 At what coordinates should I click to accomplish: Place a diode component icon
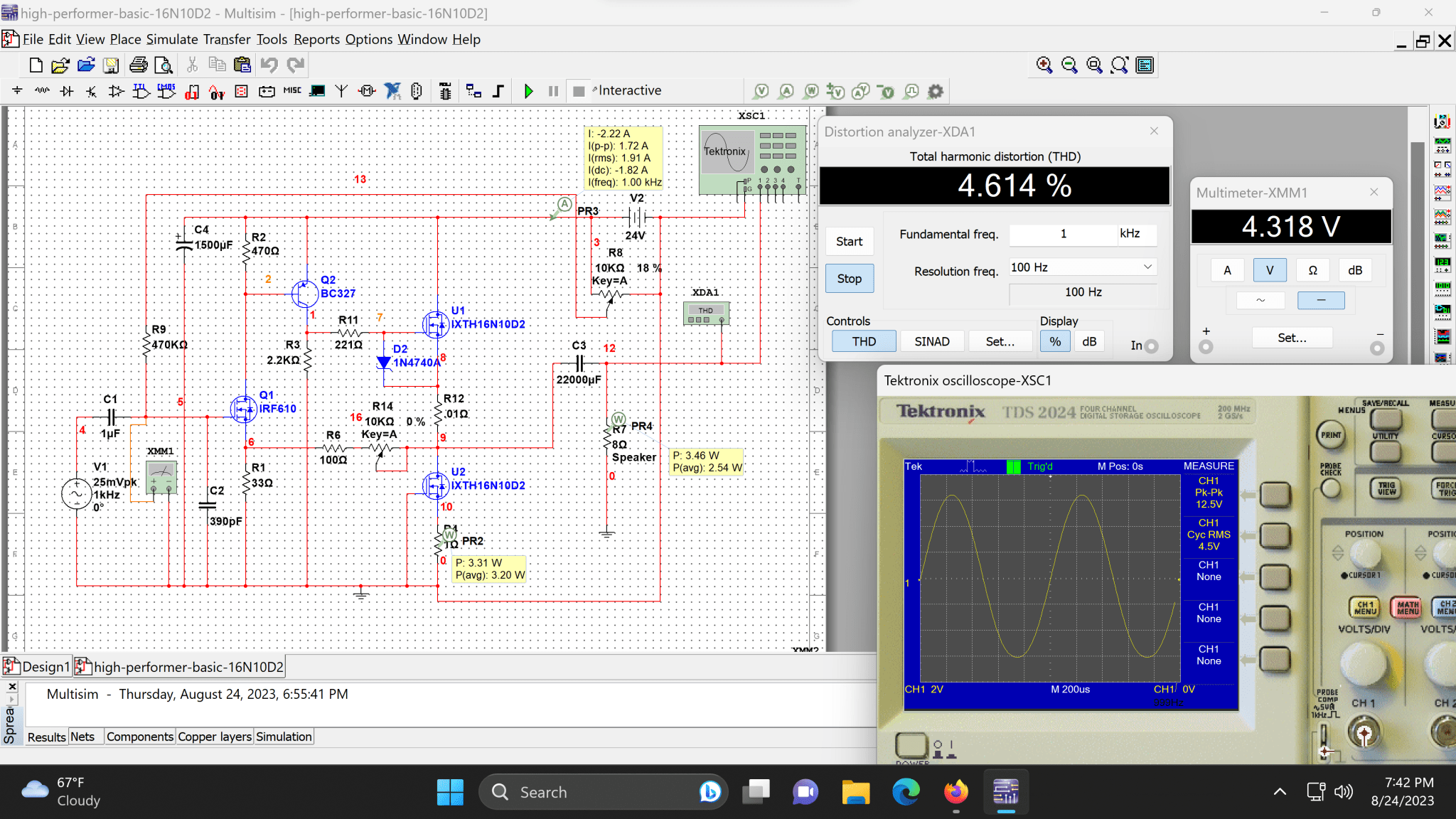67,91
